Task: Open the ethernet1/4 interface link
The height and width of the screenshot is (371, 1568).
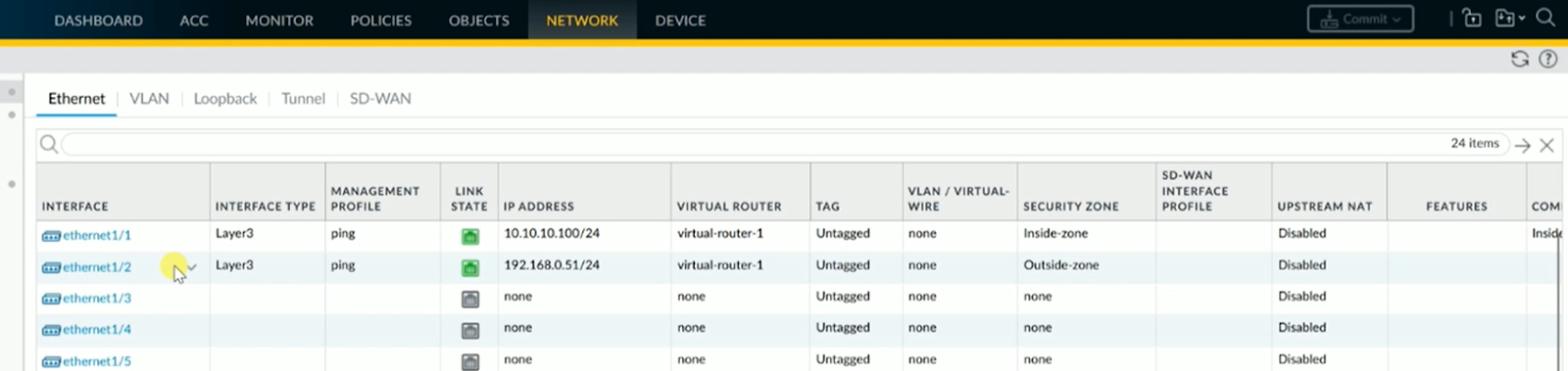Action: [x=97, y=330]
